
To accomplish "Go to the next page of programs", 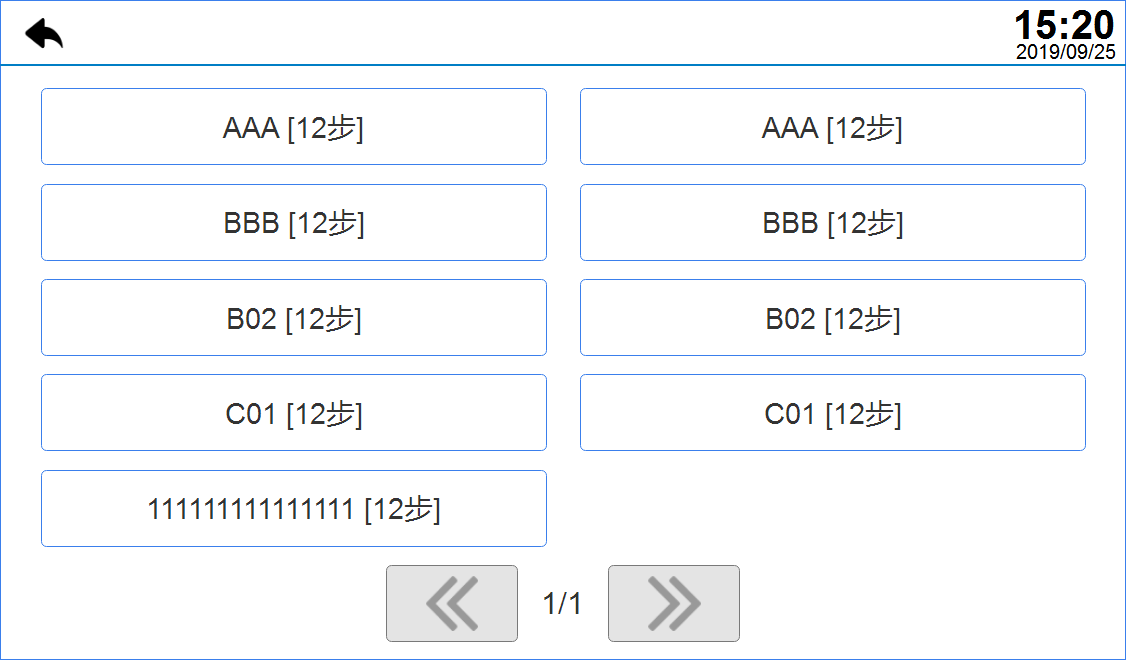I will pyautogui.click(x=673, y=603).
